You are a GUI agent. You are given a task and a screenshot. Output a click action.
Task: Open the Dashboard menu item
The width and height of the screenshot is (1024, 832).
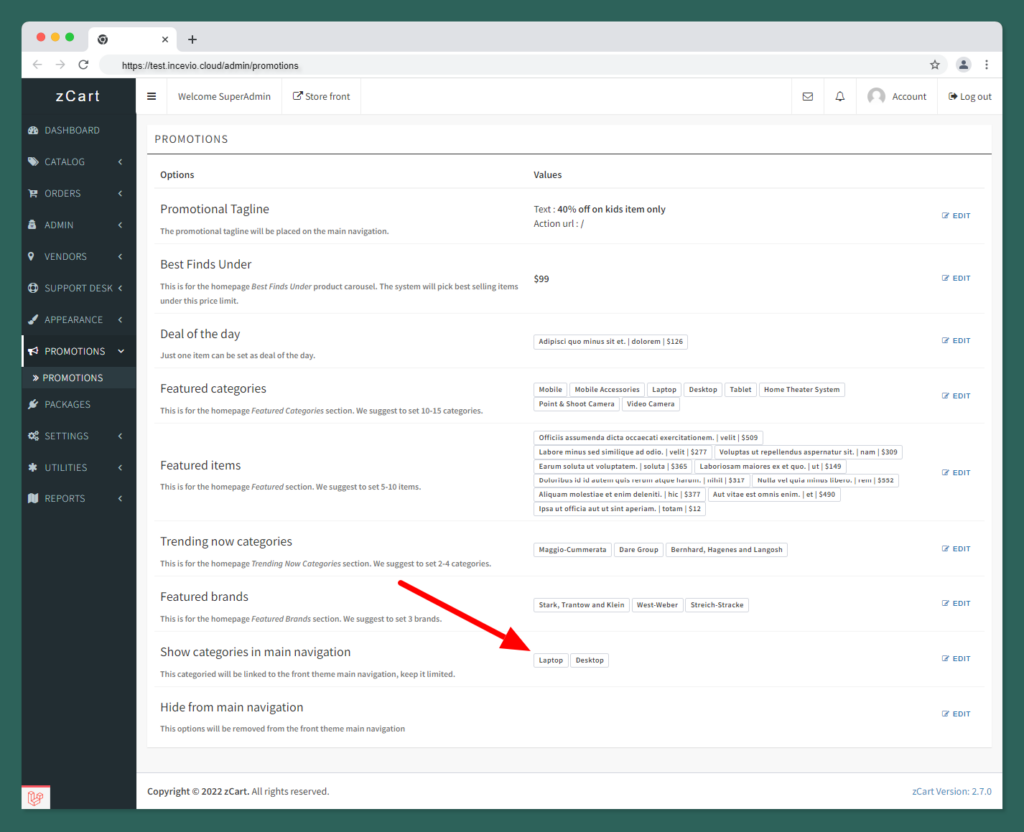71,130
